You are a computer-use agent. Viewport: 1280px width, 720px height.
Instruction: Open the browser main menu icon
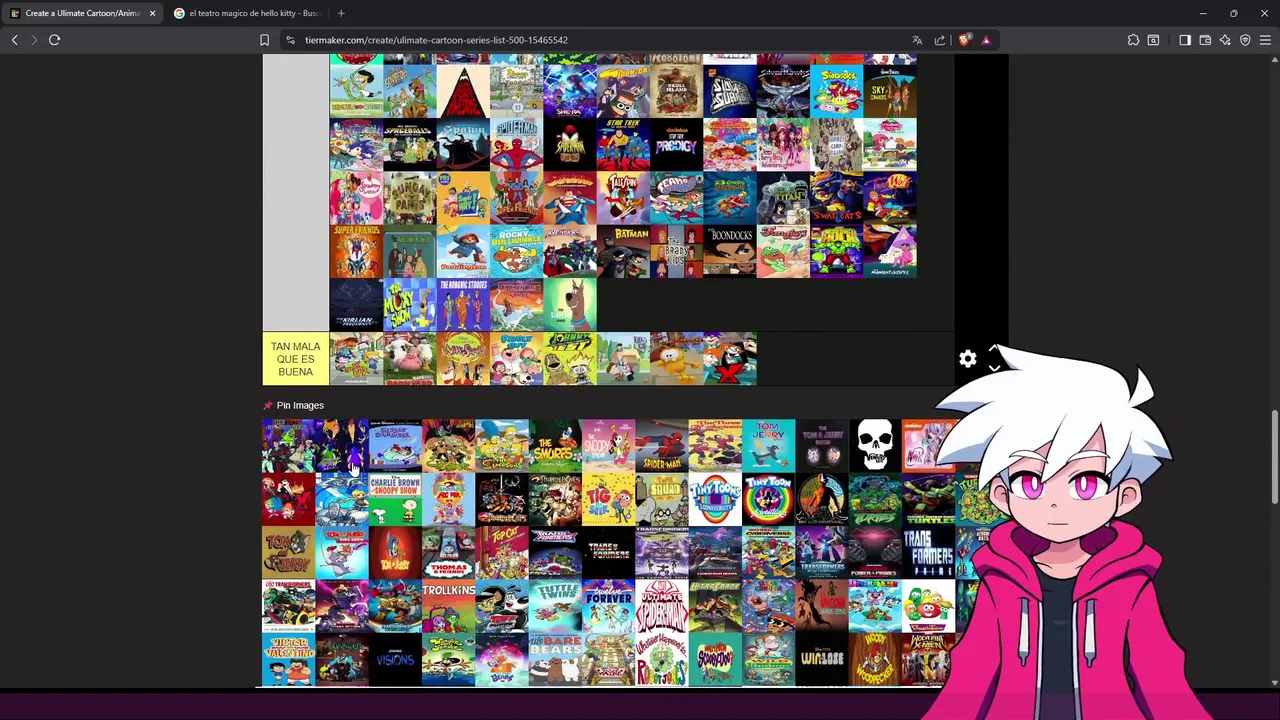tap(1265, 40)
